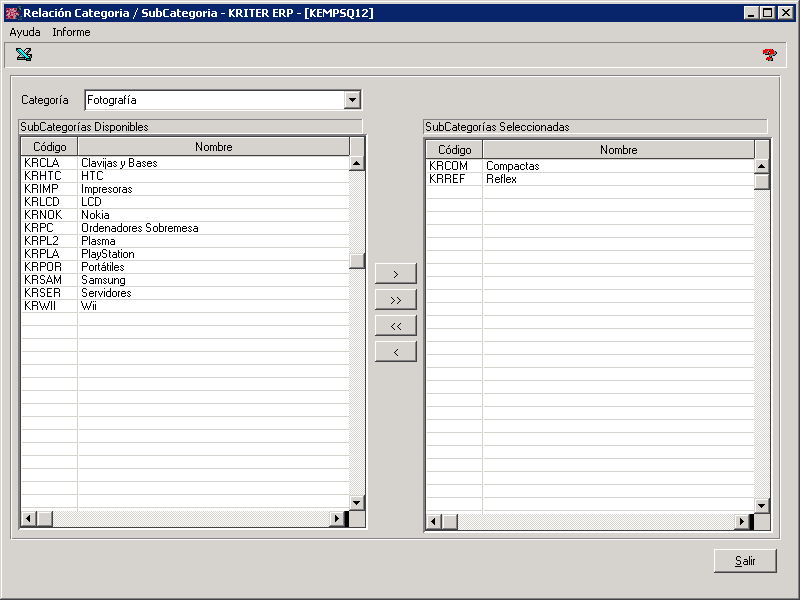Click Seleccionadas horizontal scrollbar thumb
Image resolution: width=800 pixels, height=600 pixels.
449,522
